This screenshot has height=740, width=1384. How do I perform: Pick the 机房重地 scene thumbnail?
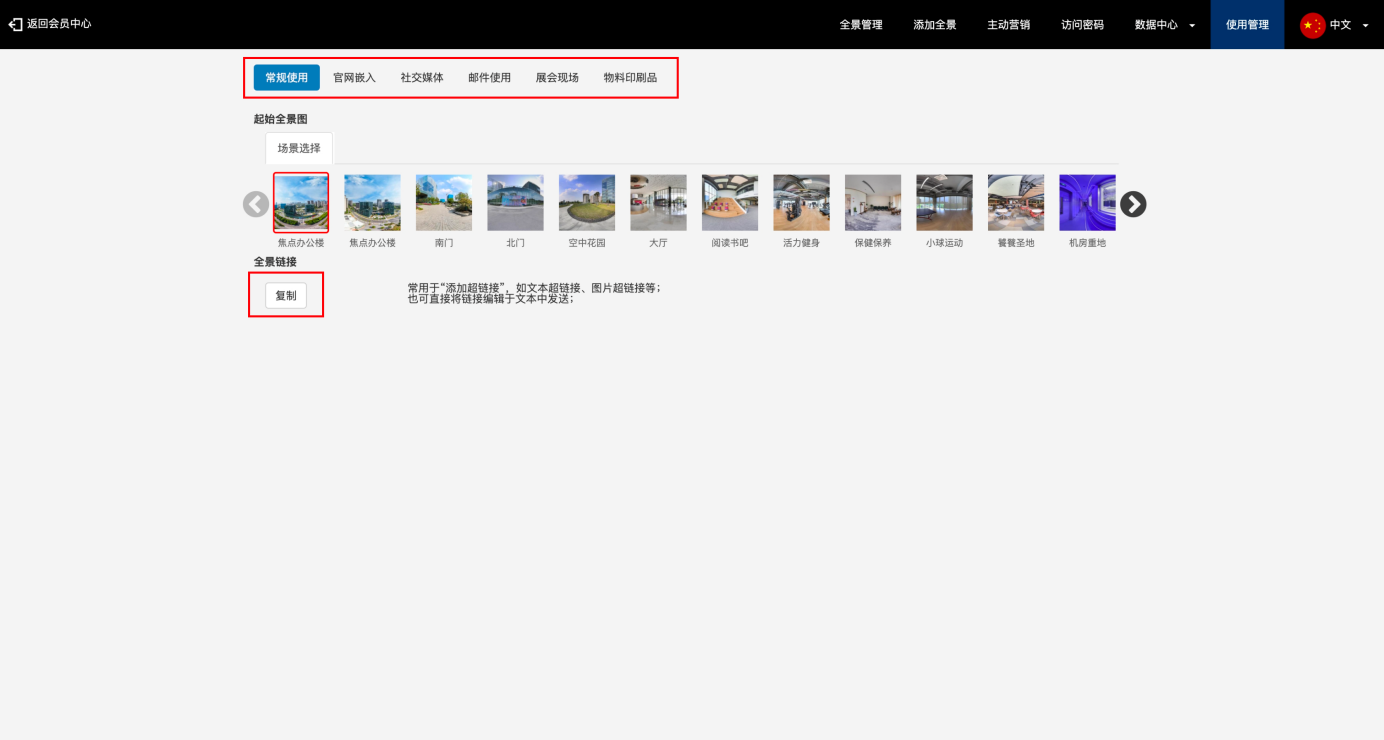pos(1087,203)
